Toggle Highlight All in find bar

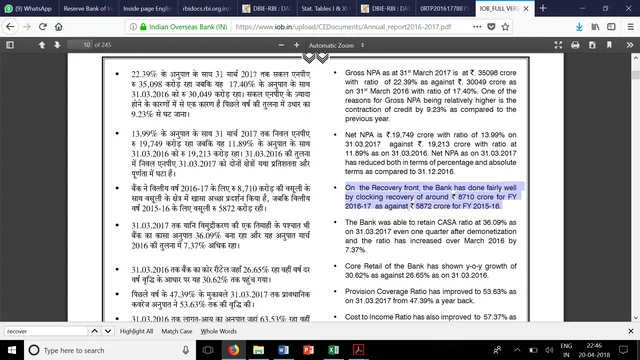coord(136,331)
